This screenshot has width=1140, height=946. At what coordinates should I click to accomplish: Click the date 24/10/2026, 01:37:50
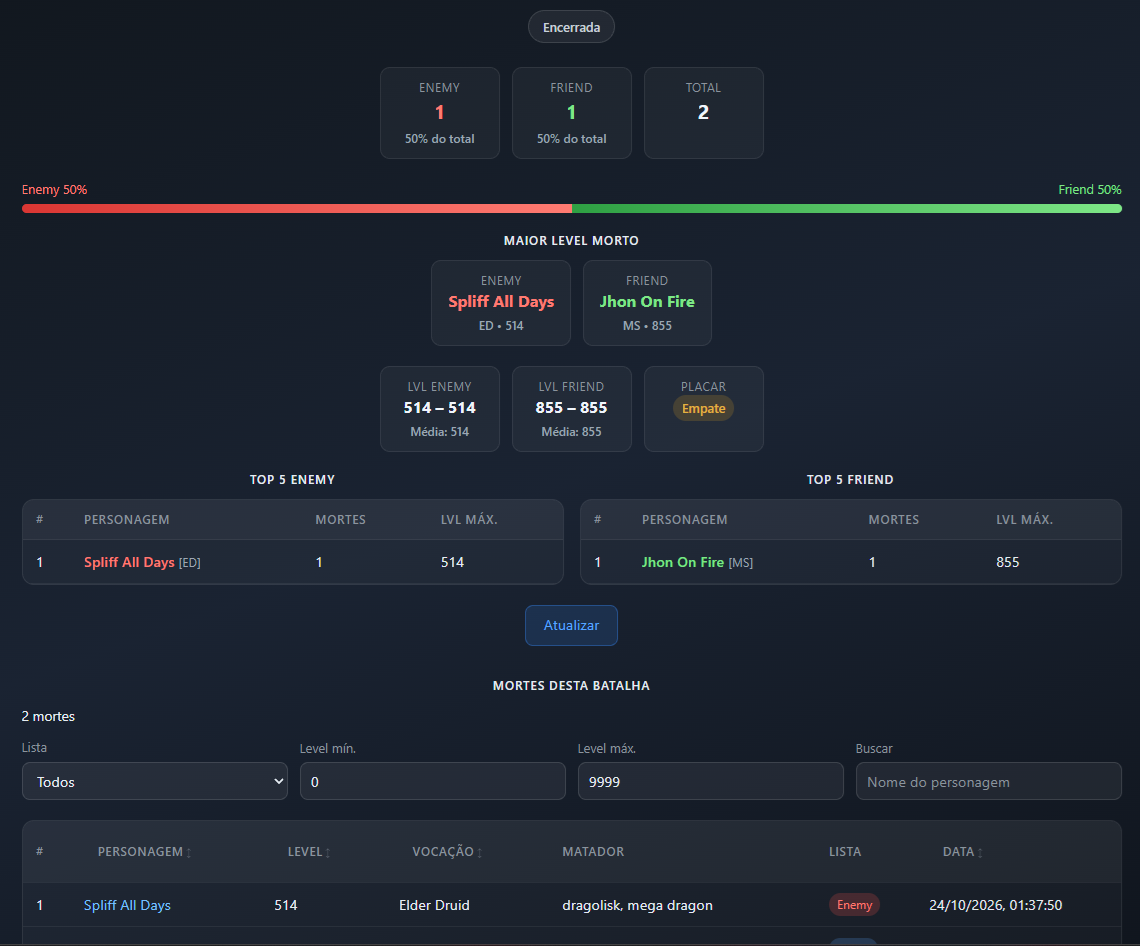coord(995,905)
